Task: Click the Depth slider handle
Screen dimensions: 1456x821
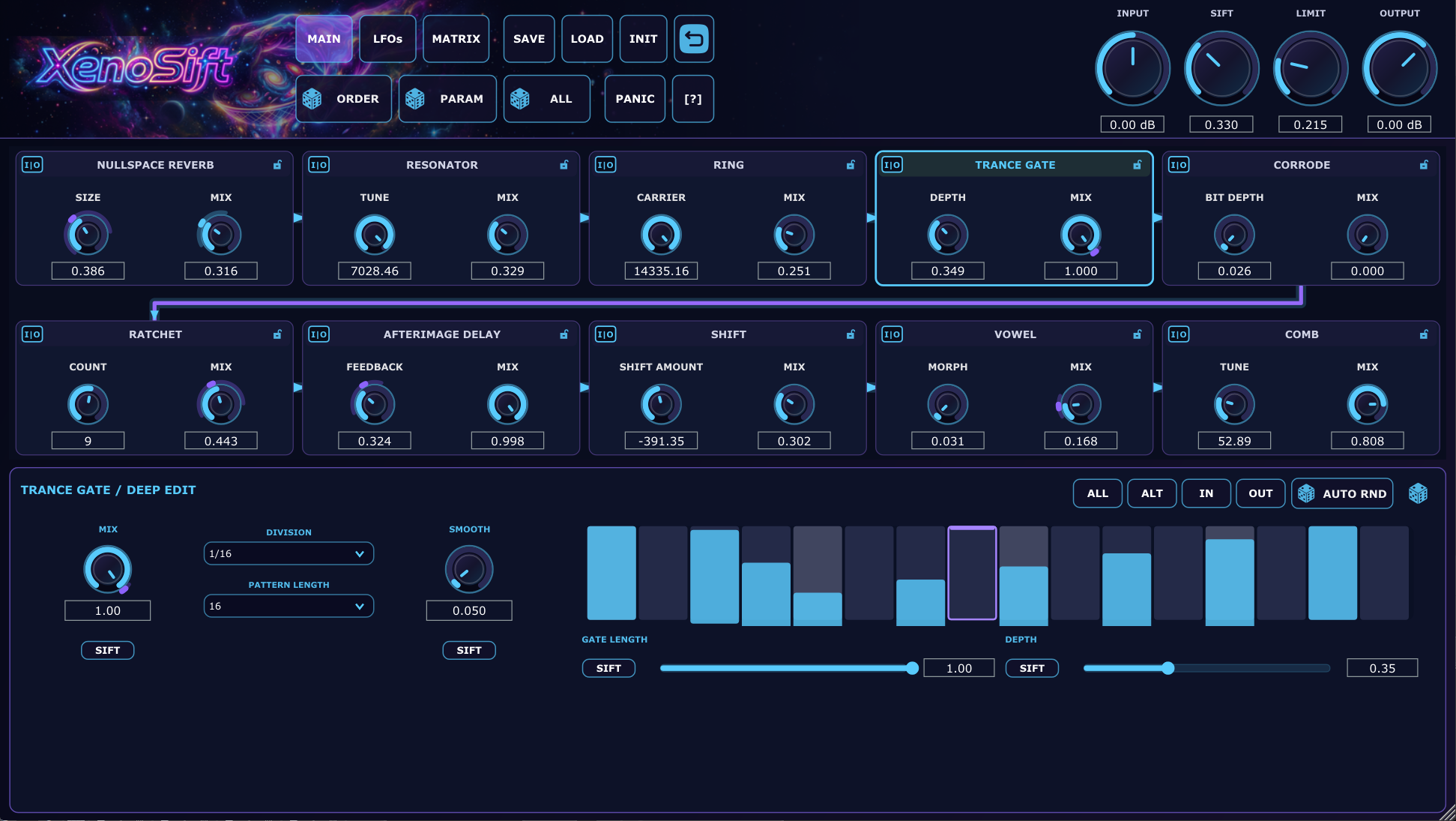Action: coord(1167,668)
